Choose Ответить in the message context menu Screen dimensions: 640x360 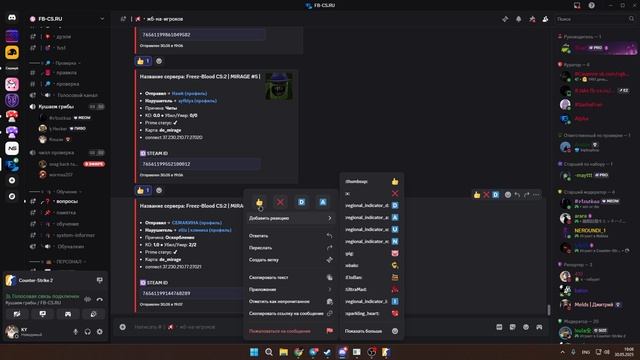[290, 236]
